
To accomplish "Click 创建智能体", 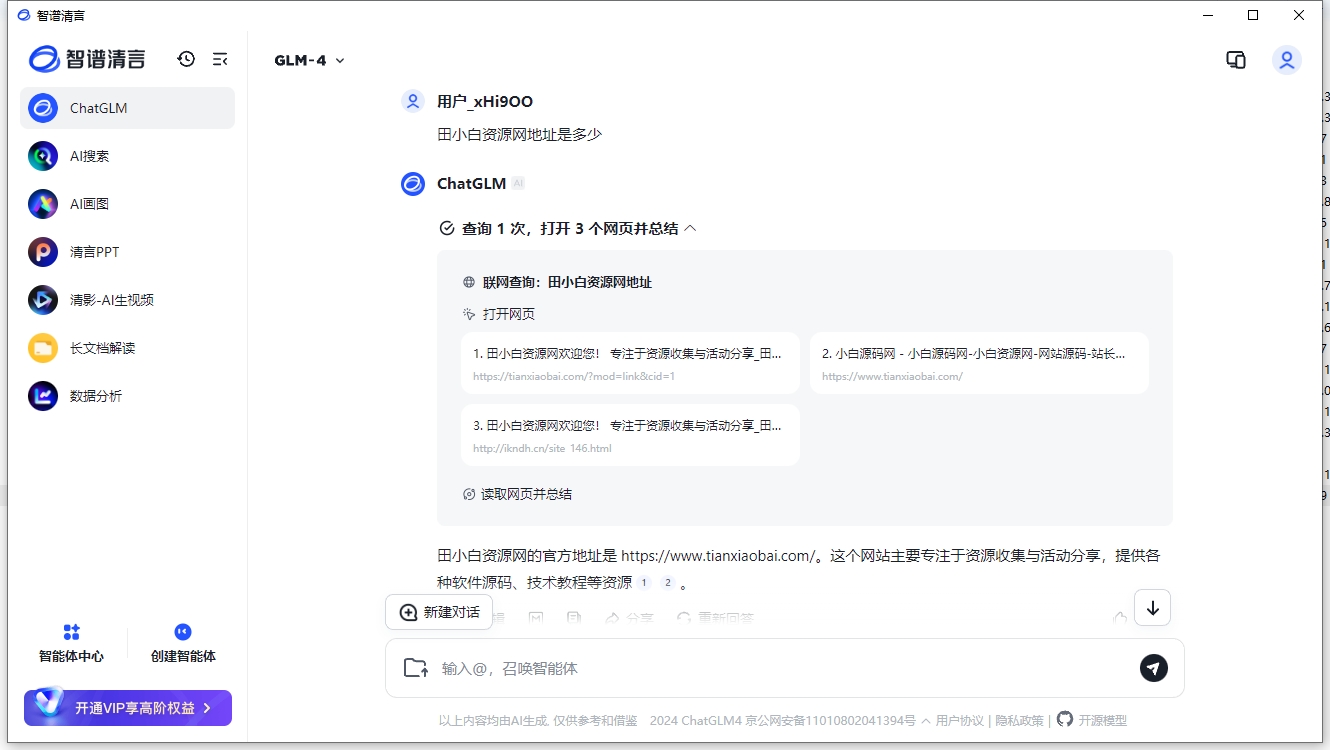I will [183, 644].
